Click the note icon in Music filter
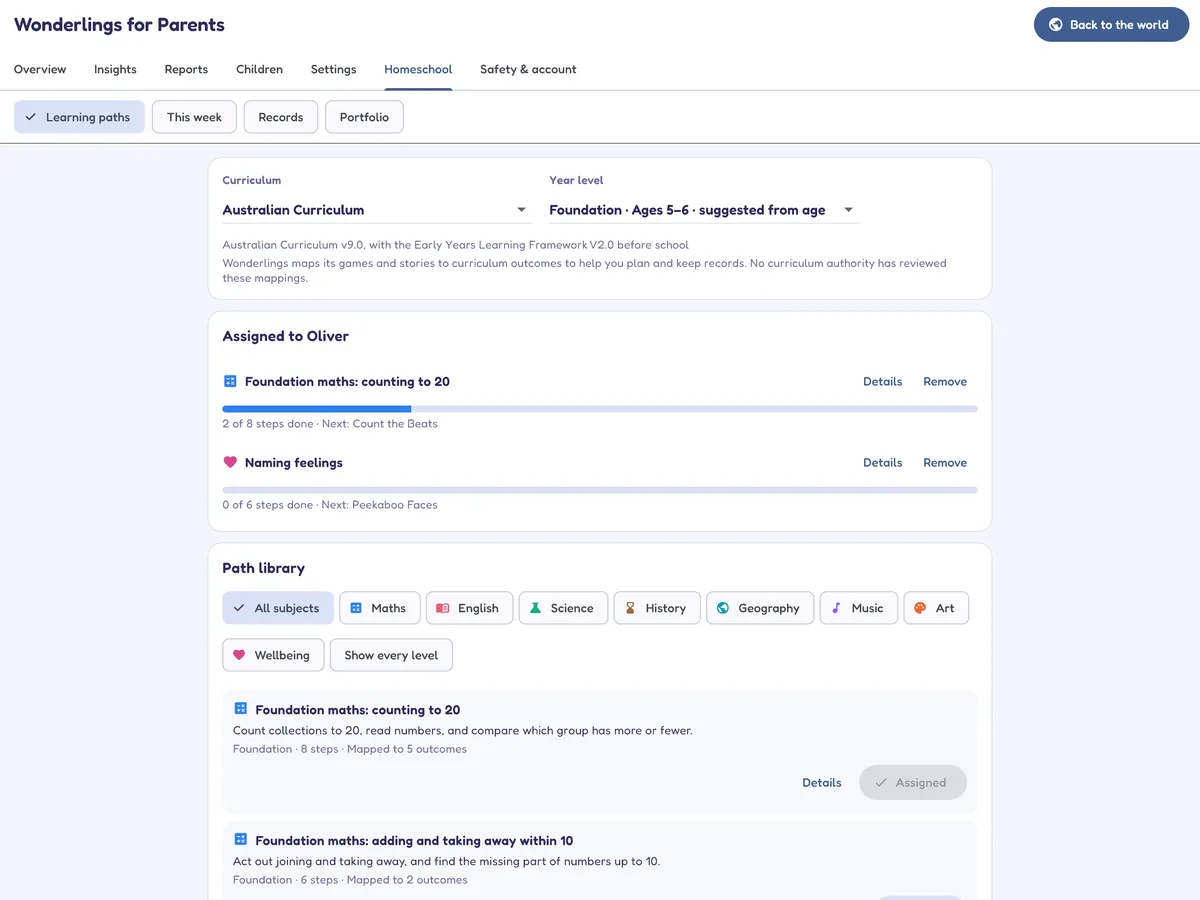This screenshot has height=900, width=1200. pyautogui.click(x=837, y=608)
